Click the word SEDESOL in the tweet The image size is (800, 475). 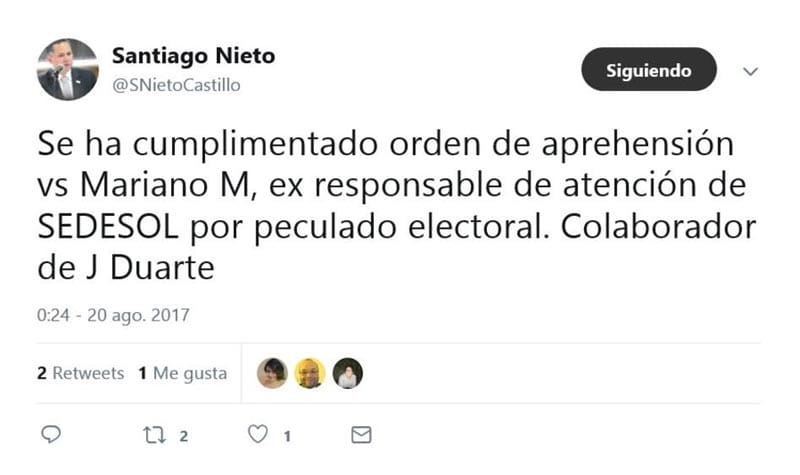click(x=108, y=227)
